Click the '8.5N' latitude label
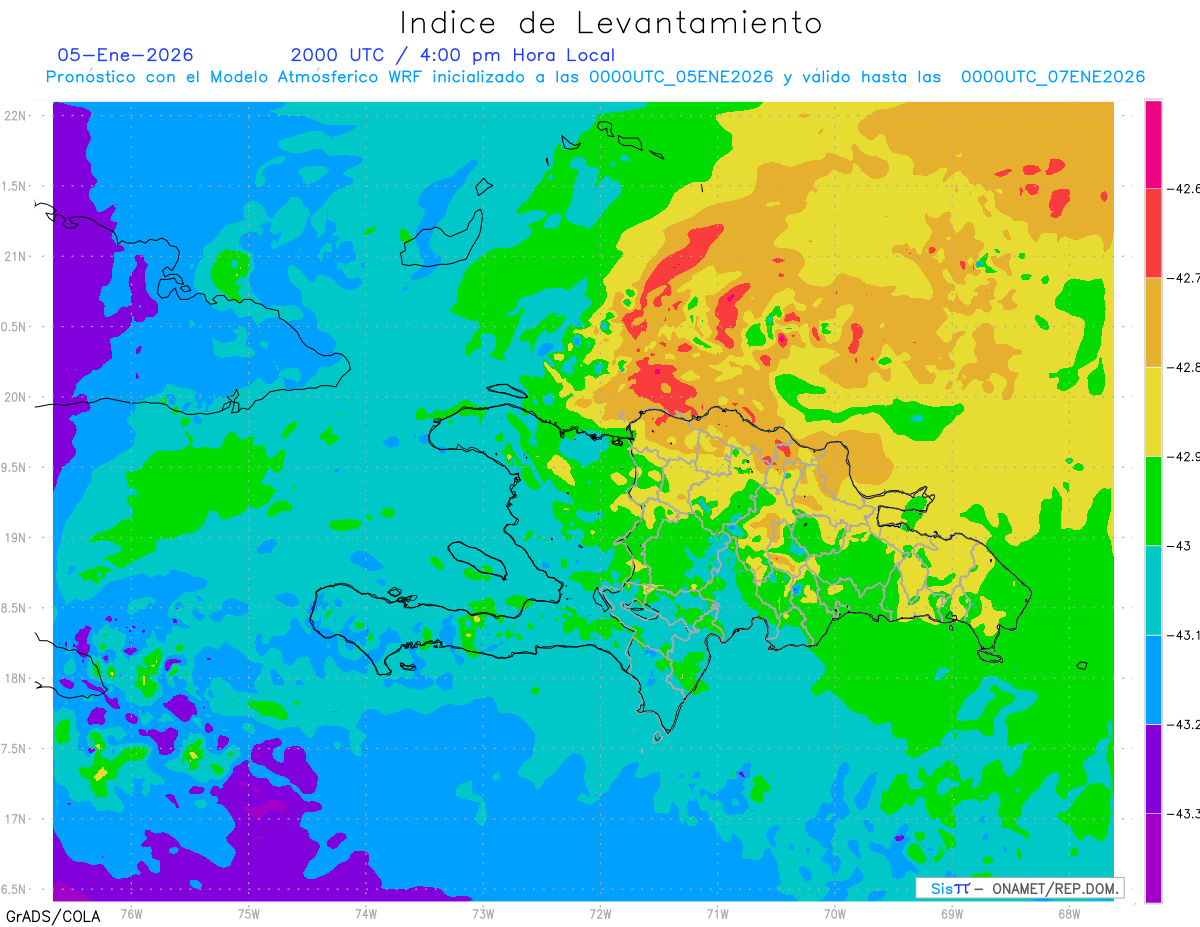 (x=15, y=608)
